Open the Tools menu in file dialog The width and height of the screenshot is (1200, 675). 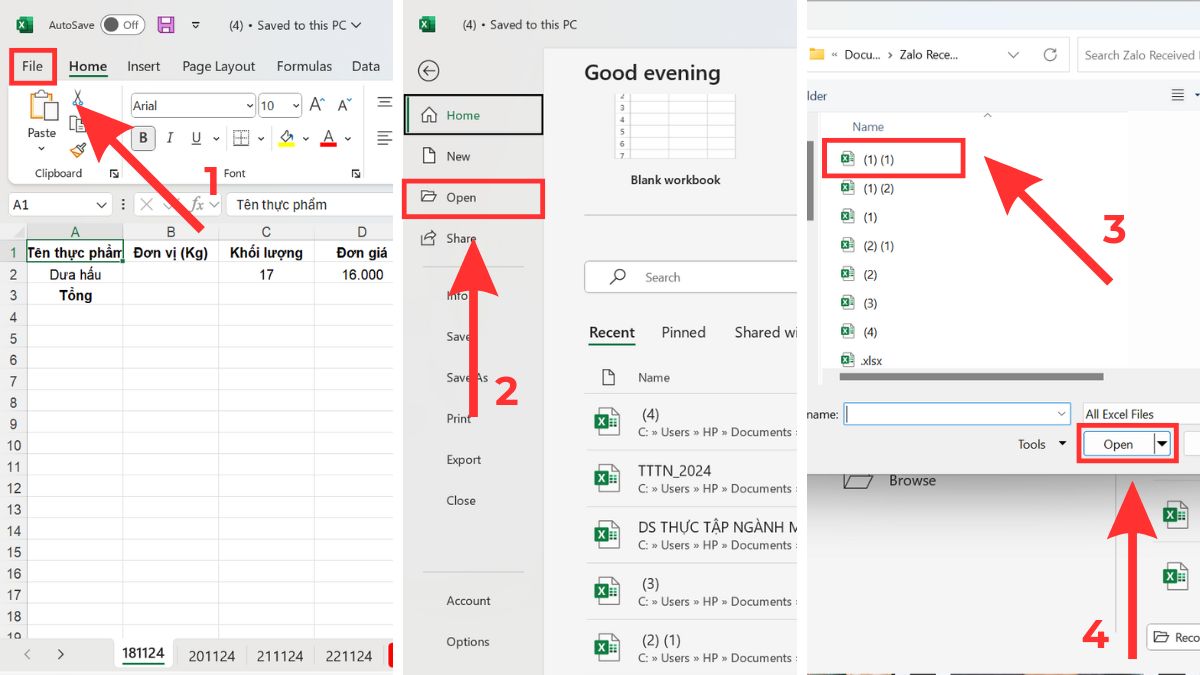(x=1042, y=444)
